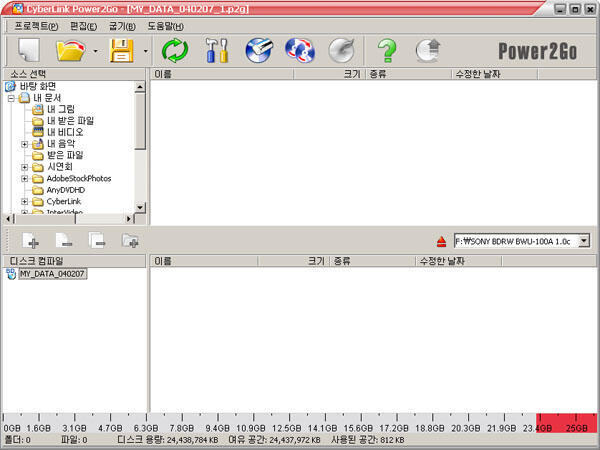Open help with the green question mark icon

(x=387, y=51)
